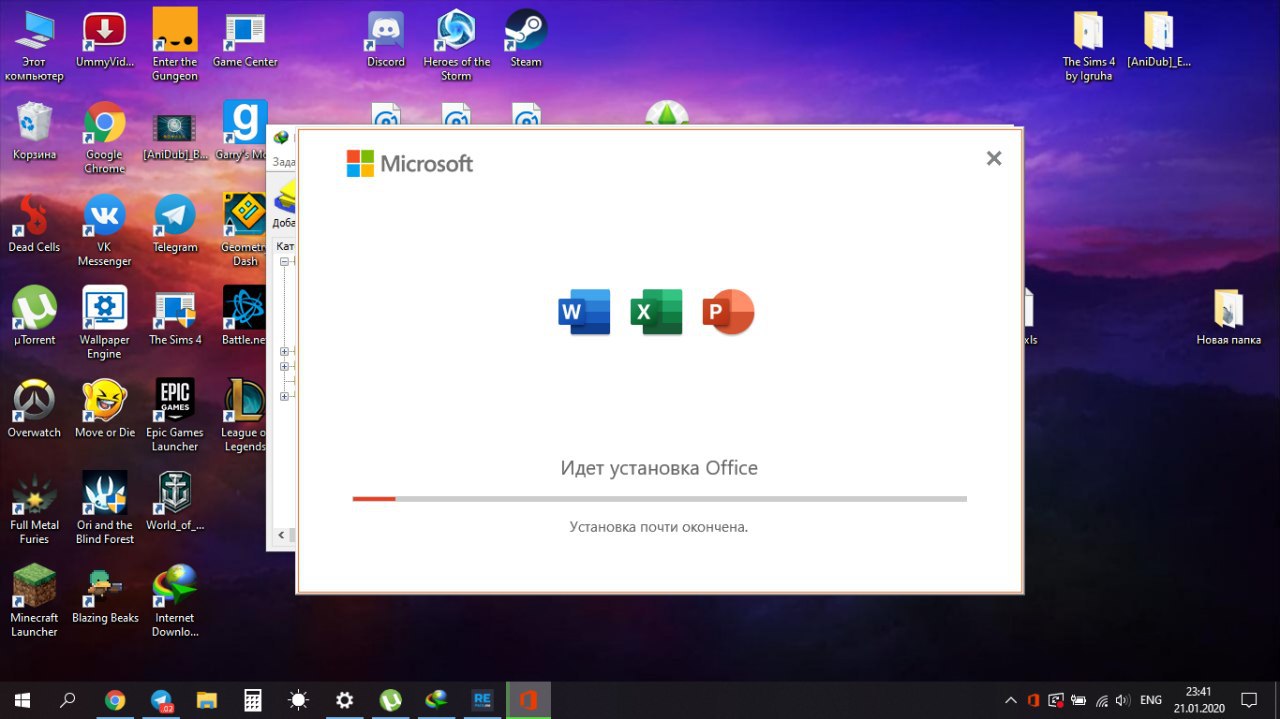1280x719 pixels.
Task: Click the left scroll arrow in background window
Action: tap(280, 536)
